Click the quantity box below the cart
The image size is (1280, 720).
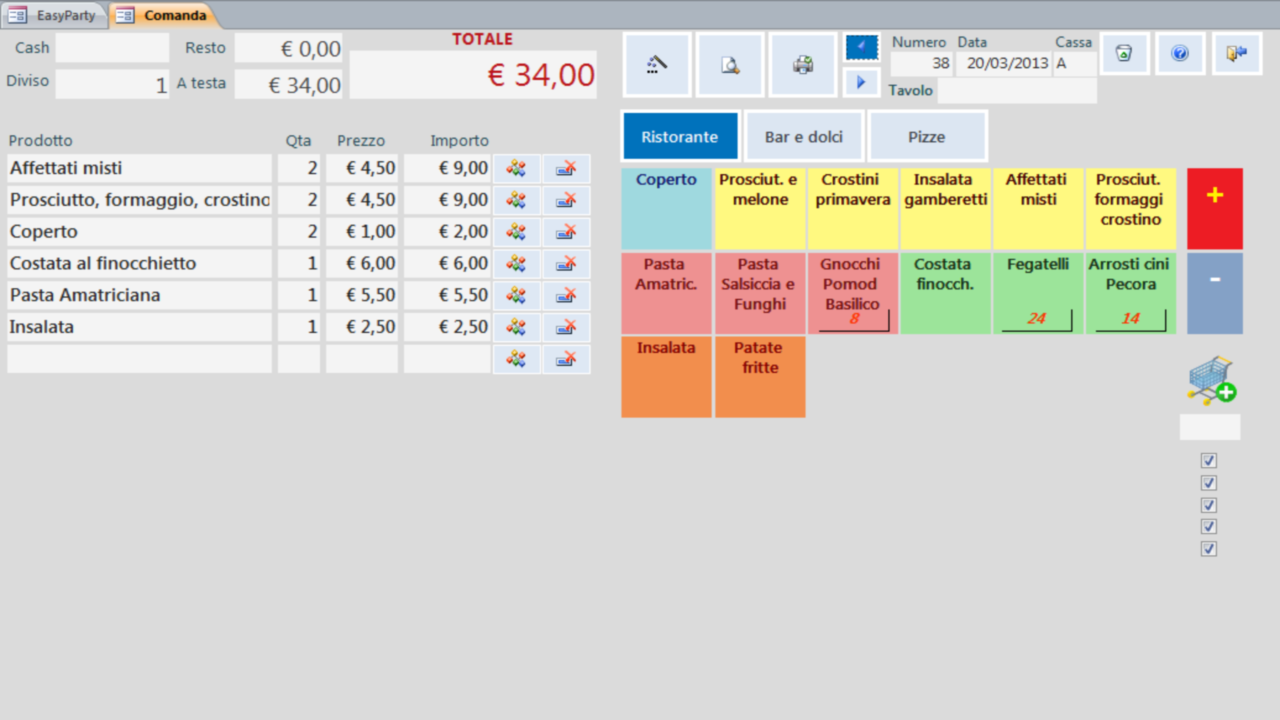point(1210,427)
